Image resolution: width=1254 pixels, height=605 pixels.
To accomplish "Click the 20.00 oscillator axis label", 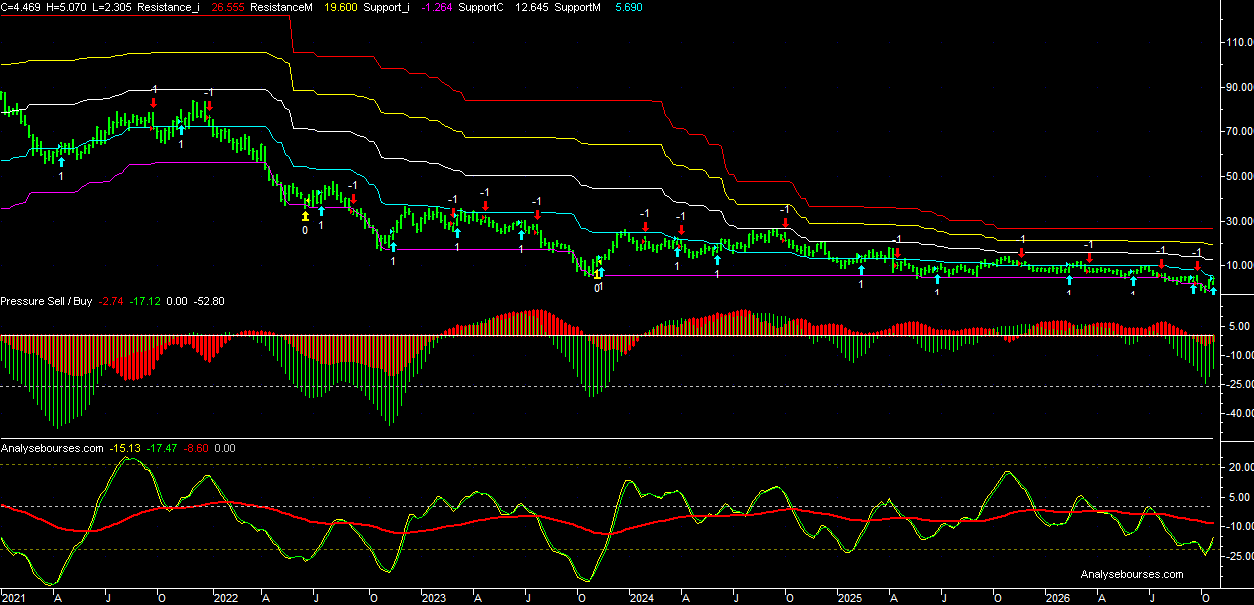I will pyautogui.click(x=1240, y=467).
